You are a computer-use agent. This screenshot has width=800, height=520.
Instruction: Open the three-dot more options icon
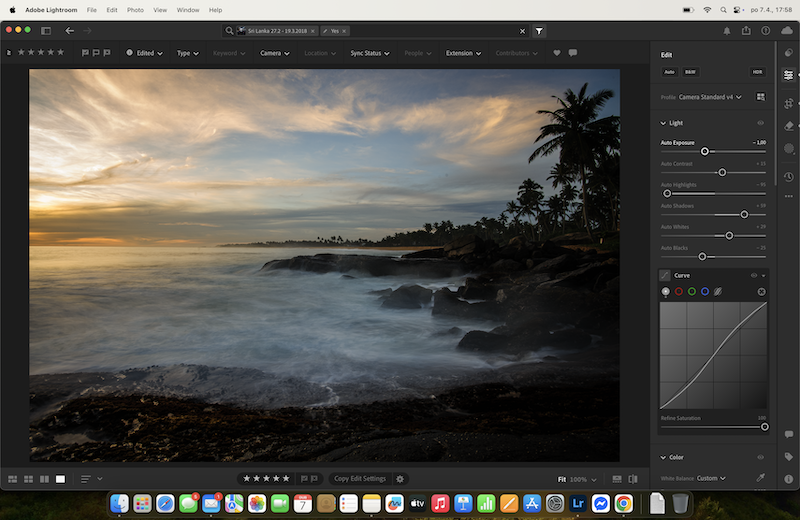tap(789, 196)
